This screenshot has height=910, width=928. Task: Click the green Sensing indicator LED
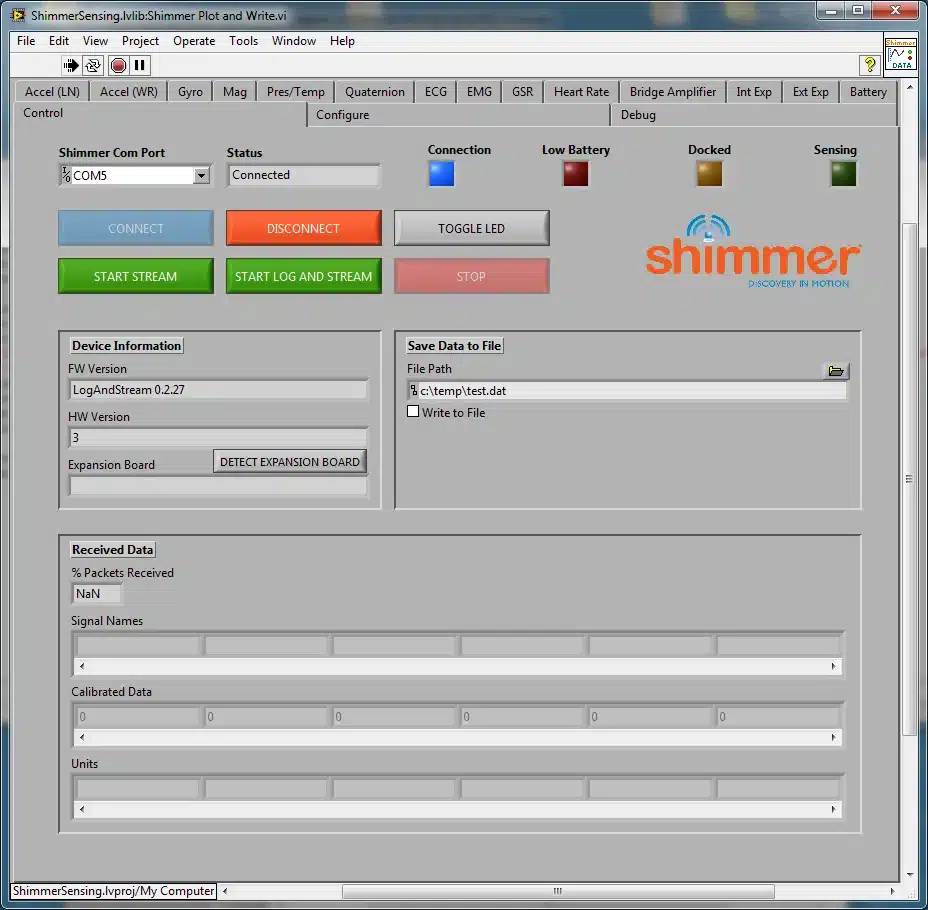tap(844, 174)
